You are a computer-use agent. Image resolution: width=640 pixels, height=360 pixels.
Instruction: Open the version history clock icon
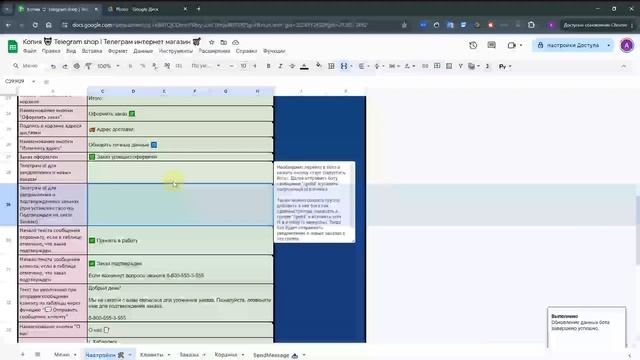pyautogui.click(x=473, y=45)
